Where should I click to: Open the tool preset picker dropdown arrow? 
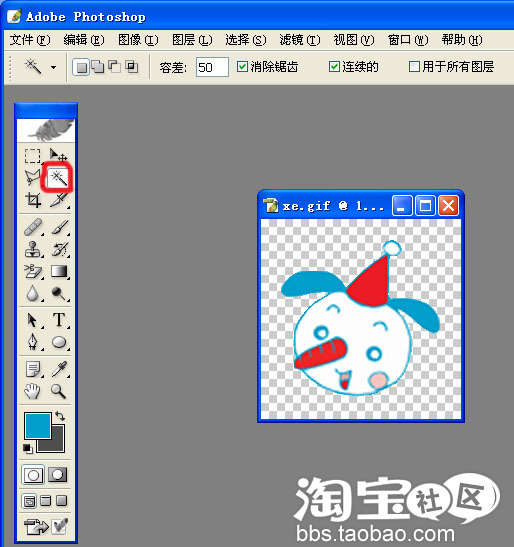click(53, 67)
